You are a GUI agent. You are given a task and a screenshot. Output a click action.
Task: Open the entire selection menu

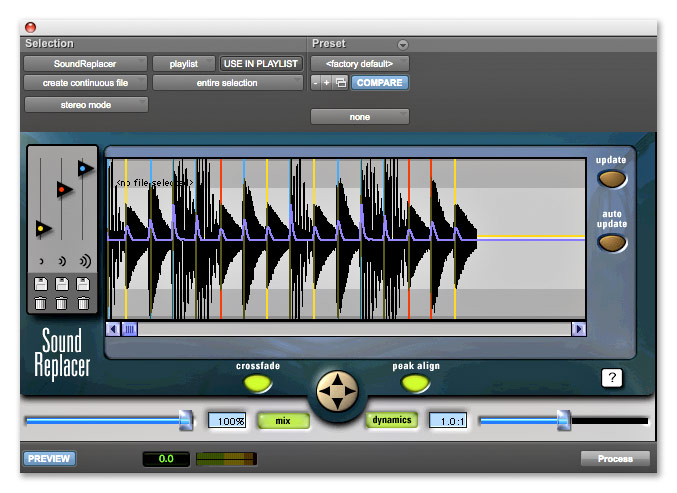(226, 83)
